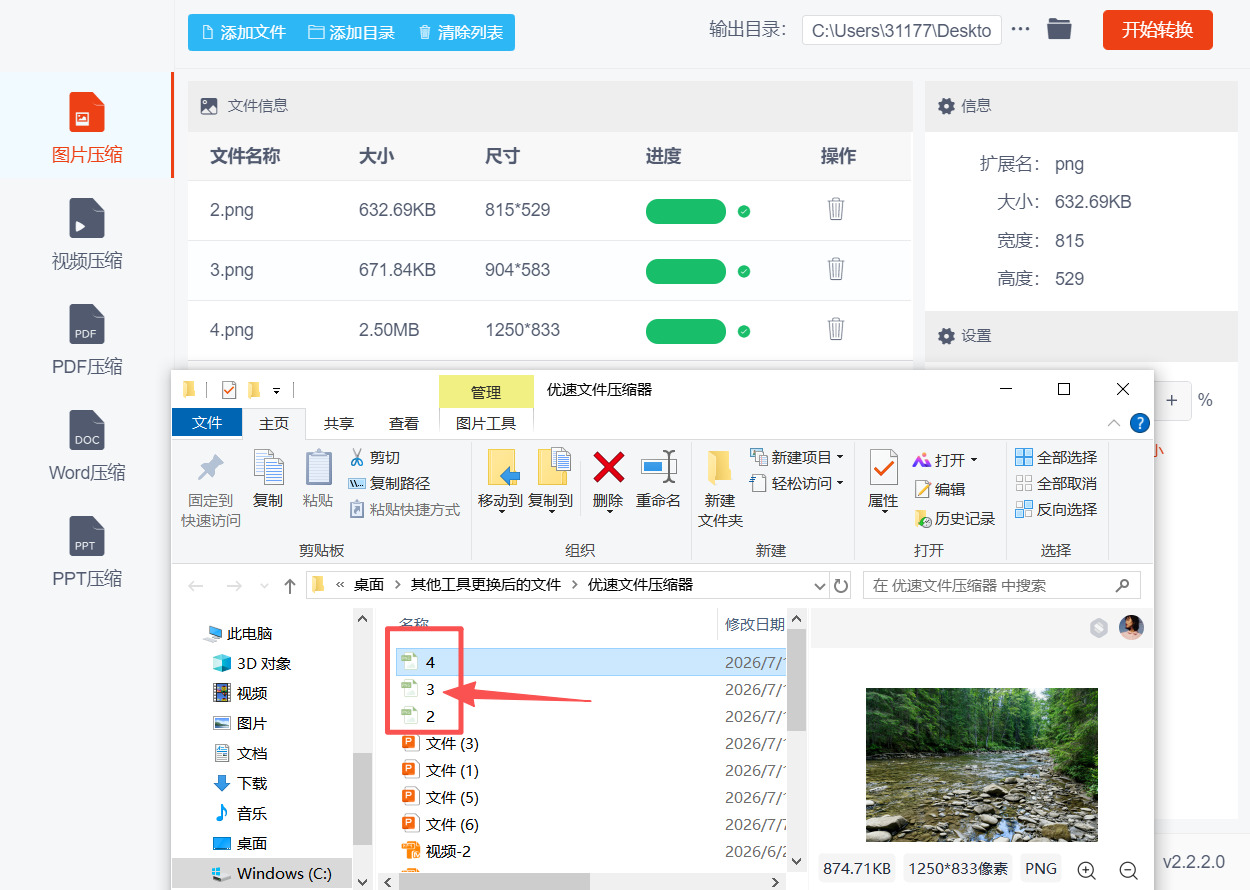Click the 清除列表 button
Image resolution: width=1250 pixels, height=890 pixels.
[x=460, y=32]
